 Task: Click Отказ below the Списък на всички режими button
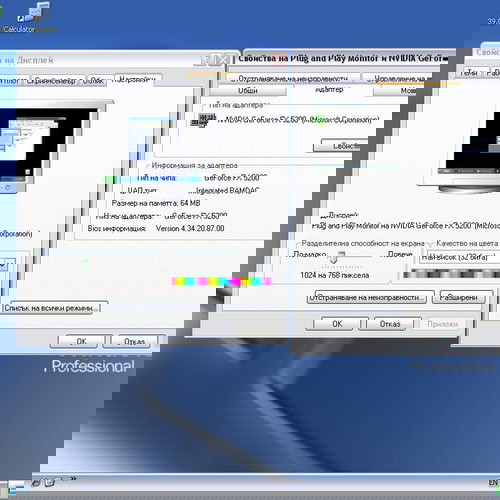(x=134, y=341)
